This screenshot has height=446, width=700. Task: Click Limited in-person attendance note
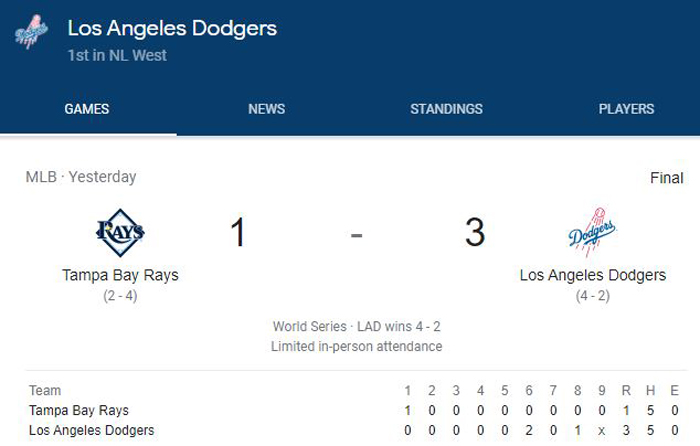coord(357,346)
